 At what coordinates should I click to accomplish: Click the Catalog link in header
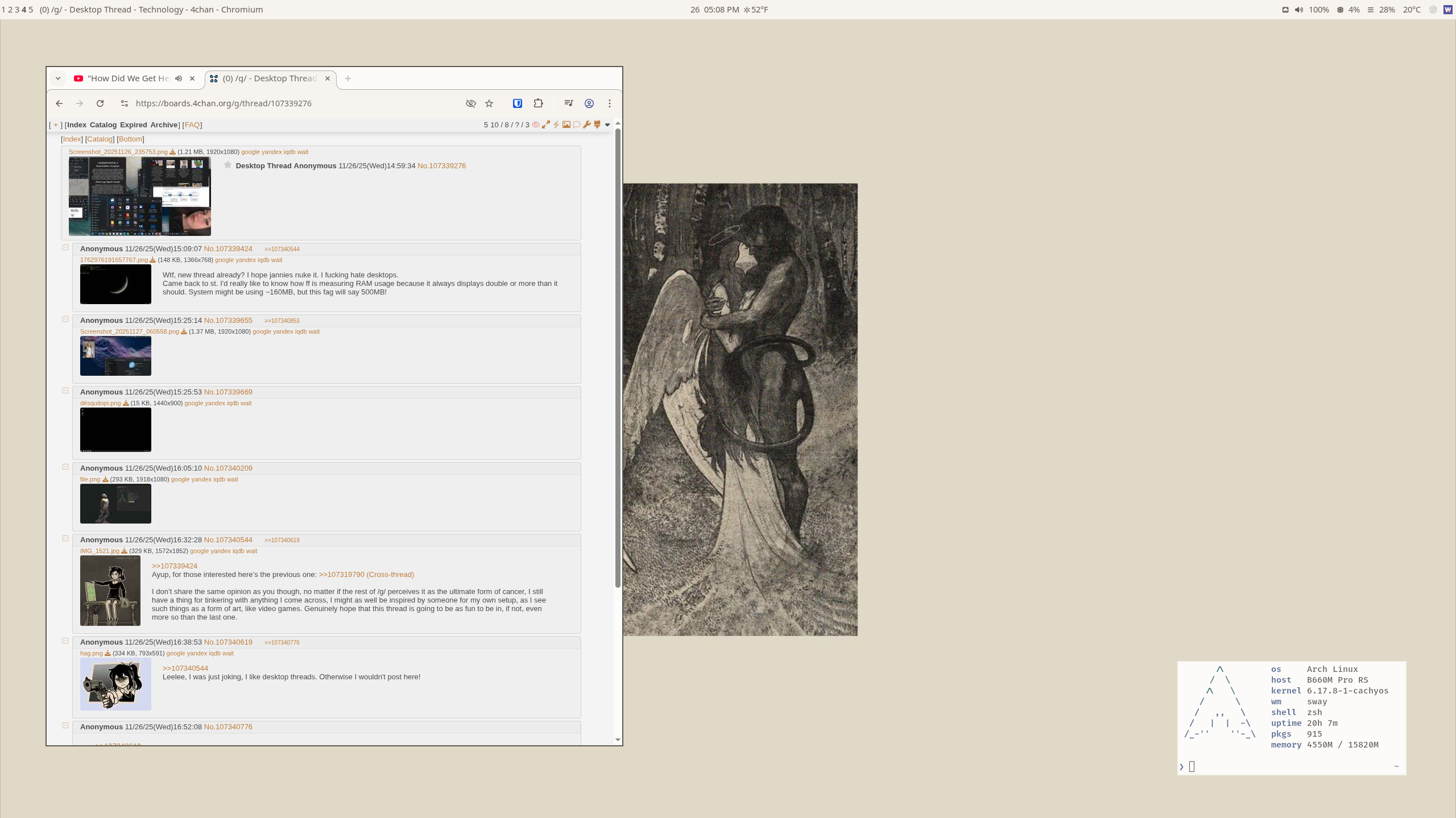(103, 125)
